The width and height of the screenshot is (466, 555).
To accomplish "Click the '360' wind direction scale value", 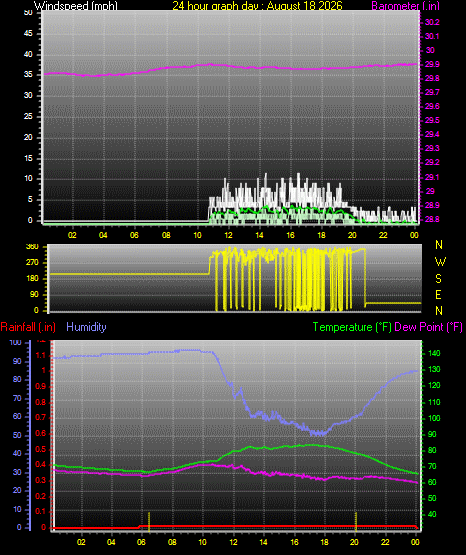I will 32,247.
